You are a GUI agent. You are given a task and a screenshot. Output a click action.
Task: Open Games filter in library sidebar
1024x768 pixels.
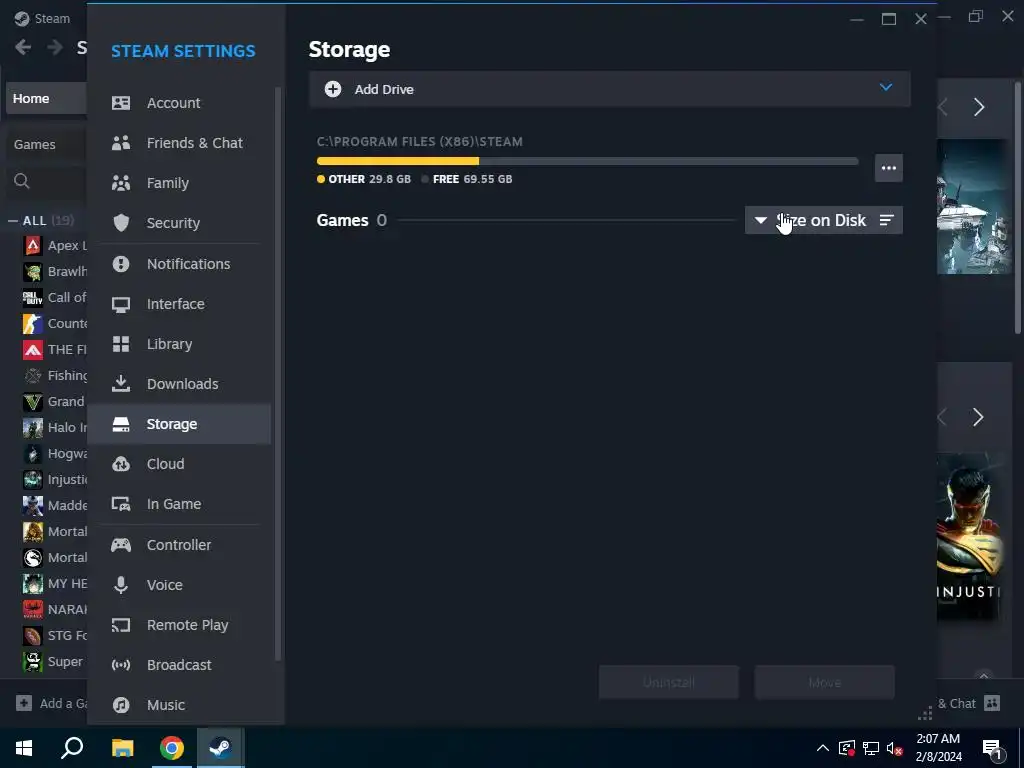pos(46,144)
